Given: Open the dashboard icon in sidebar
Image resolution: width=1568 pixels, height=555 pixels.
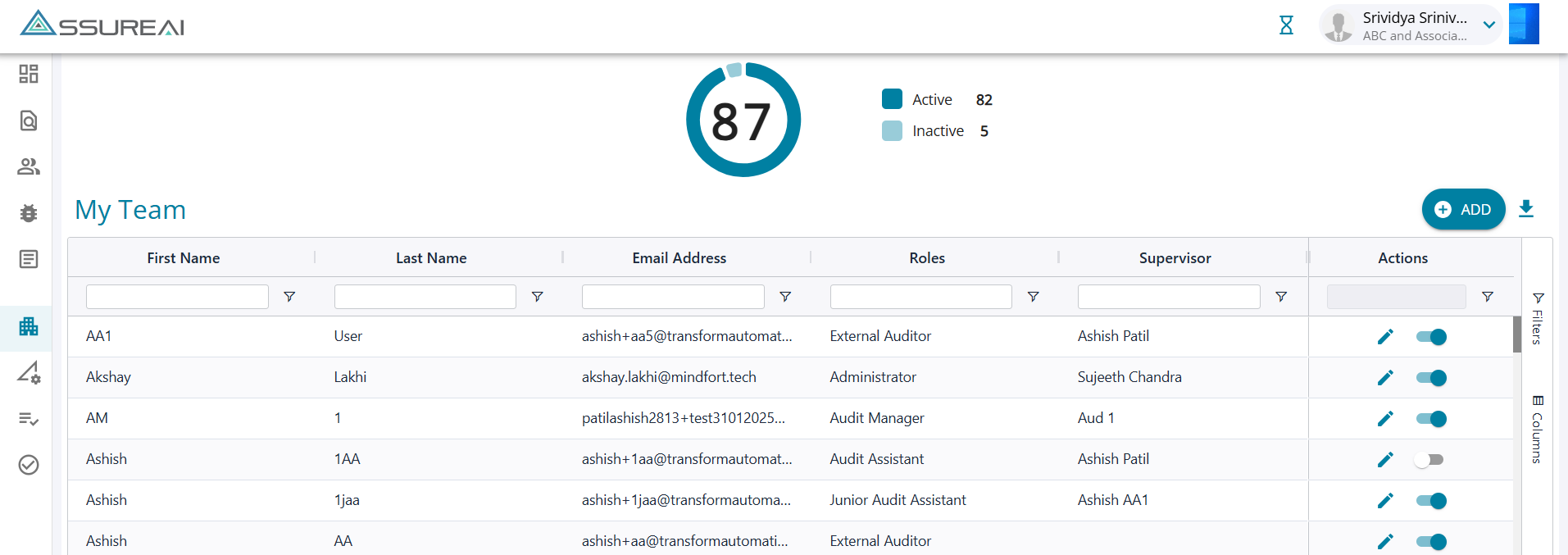Looking at the screenshot, I should pos(29,74).
